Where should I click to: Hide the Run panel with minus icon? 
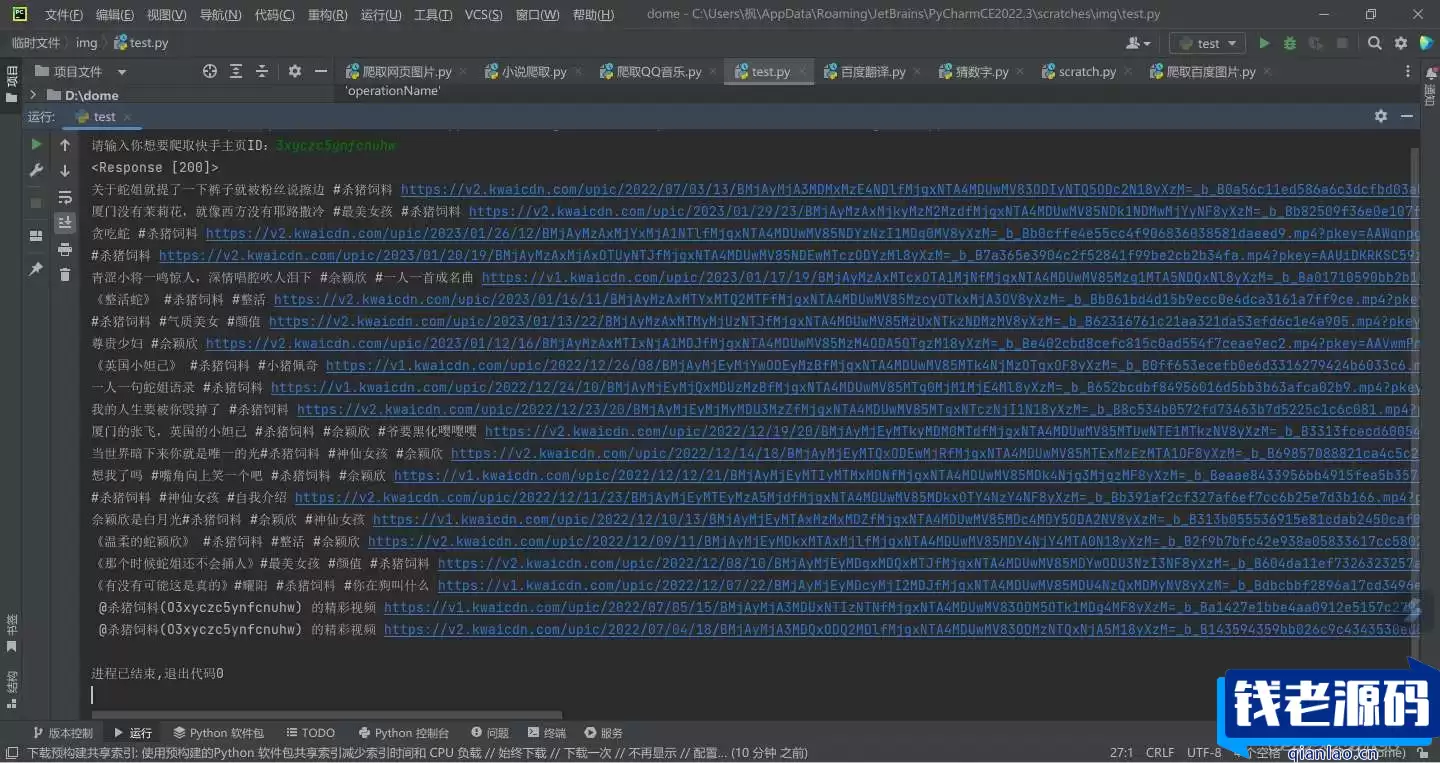[x=1407, y=116]
